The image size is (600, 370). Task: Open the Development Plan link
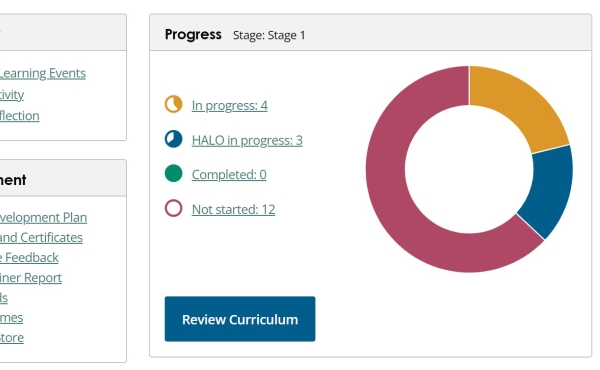pyautogui.click(x=43, y=217)
